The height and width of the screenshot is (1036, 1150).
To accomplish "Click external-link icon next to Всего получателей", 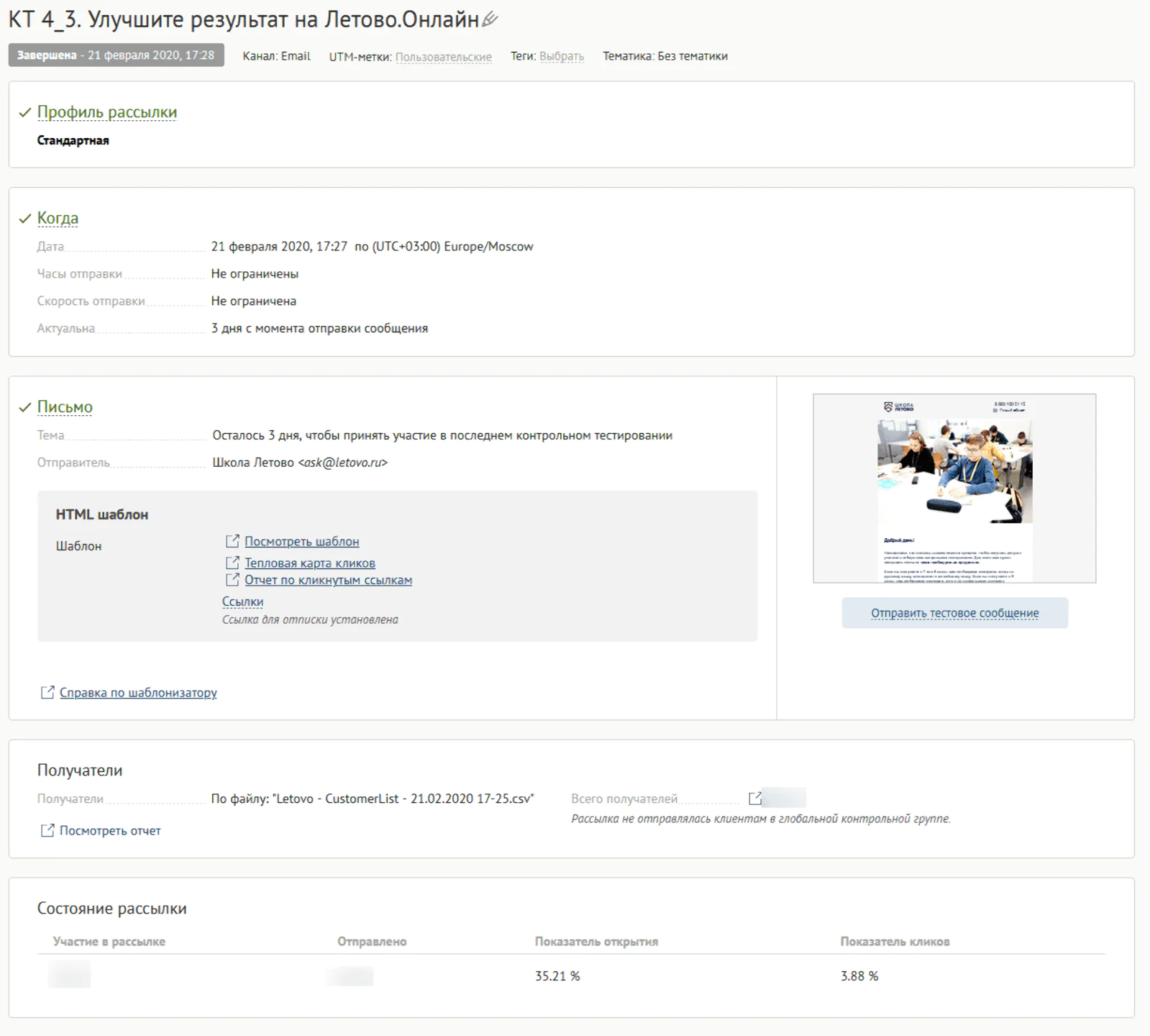I will click(755, 799).
